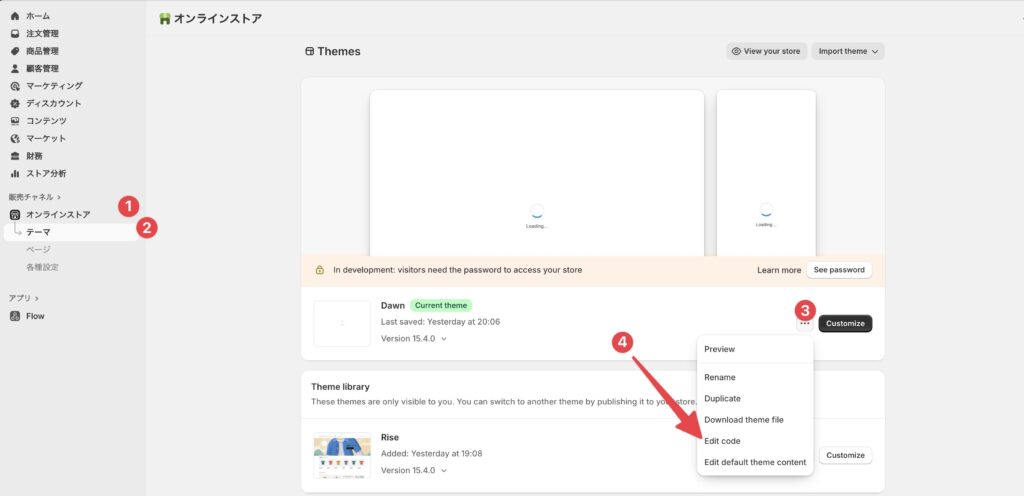Expand Dawn Version 15.4.0 chevron
Screen dimensions: 1024x496
444,339
